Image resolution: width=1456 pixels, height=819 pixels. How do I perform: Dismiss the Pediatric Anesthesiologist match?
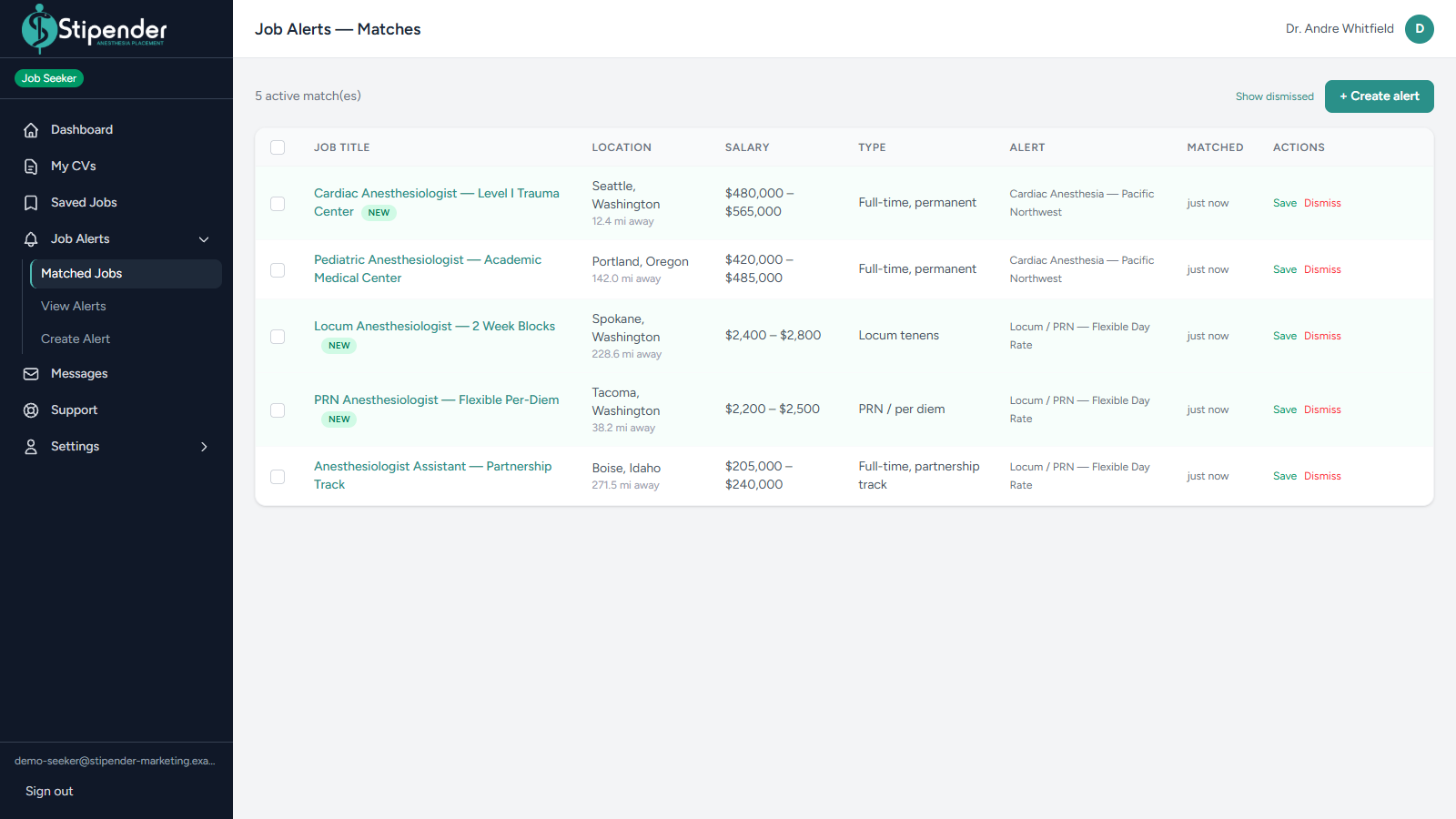point(1322,270)
